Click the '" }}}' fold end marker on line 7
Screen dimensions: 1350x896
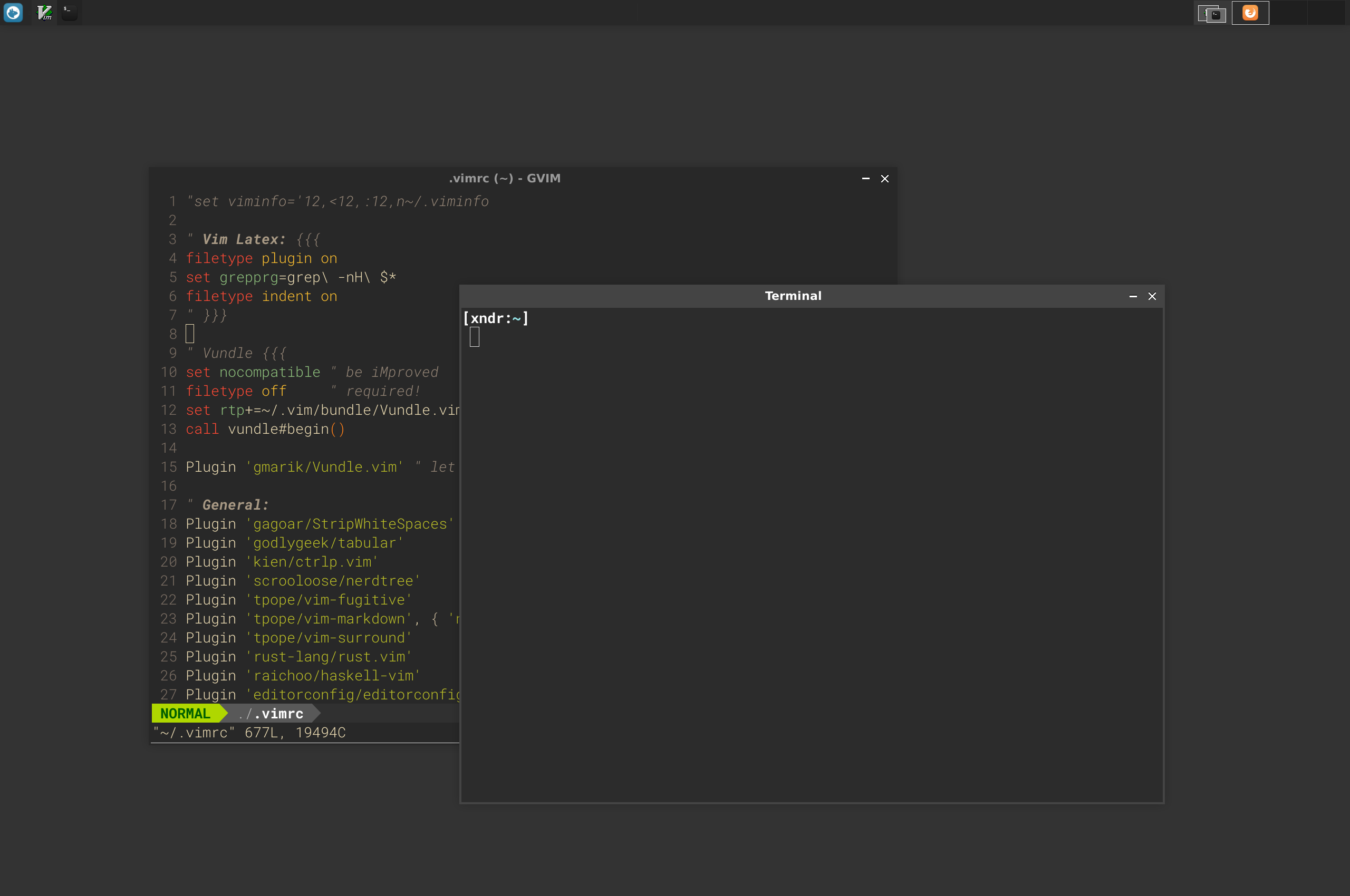[x=206, y=315]
